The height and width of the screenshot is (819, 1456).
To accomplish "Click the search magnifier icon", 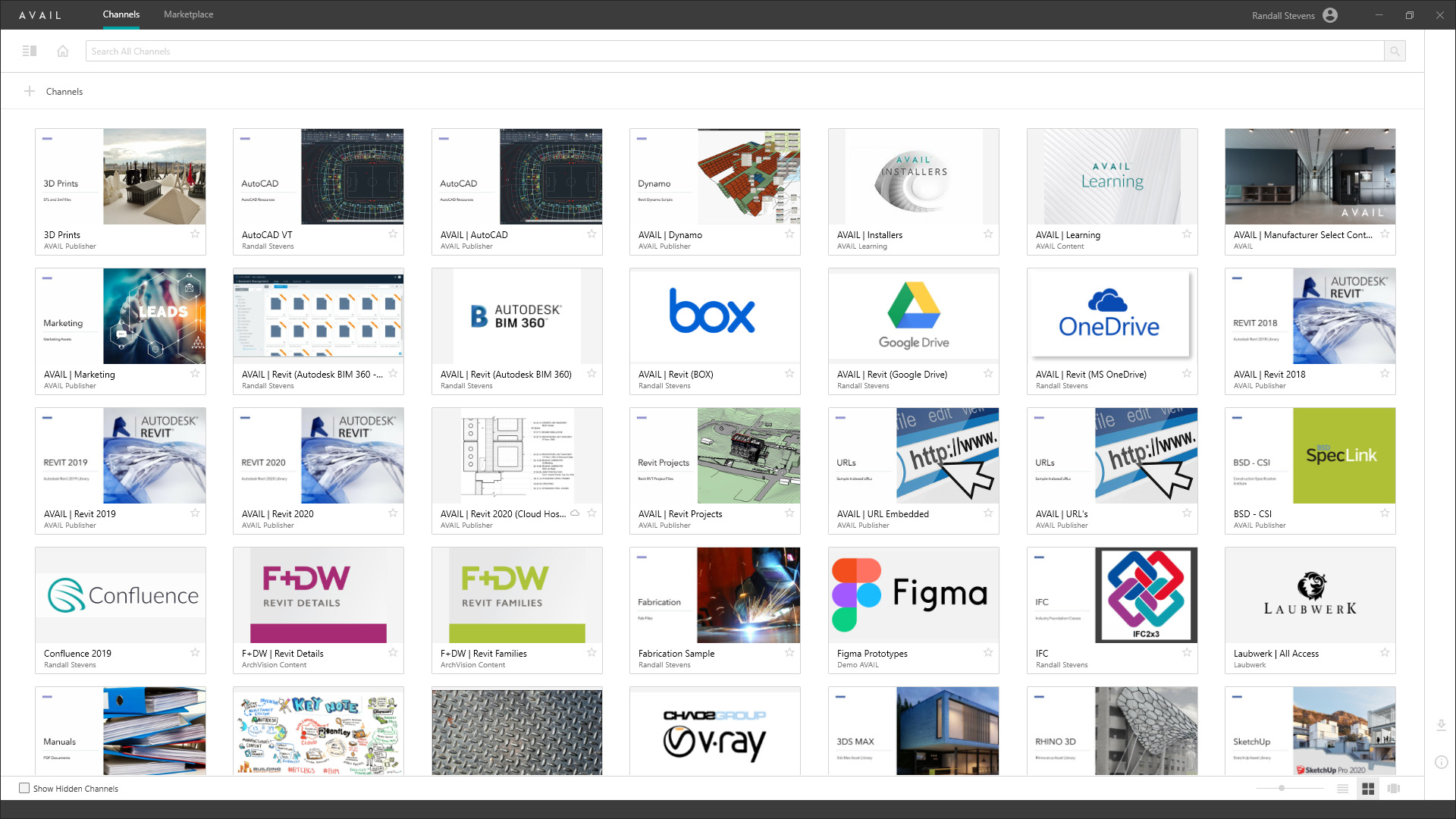I will click(x=1395, y=51).
